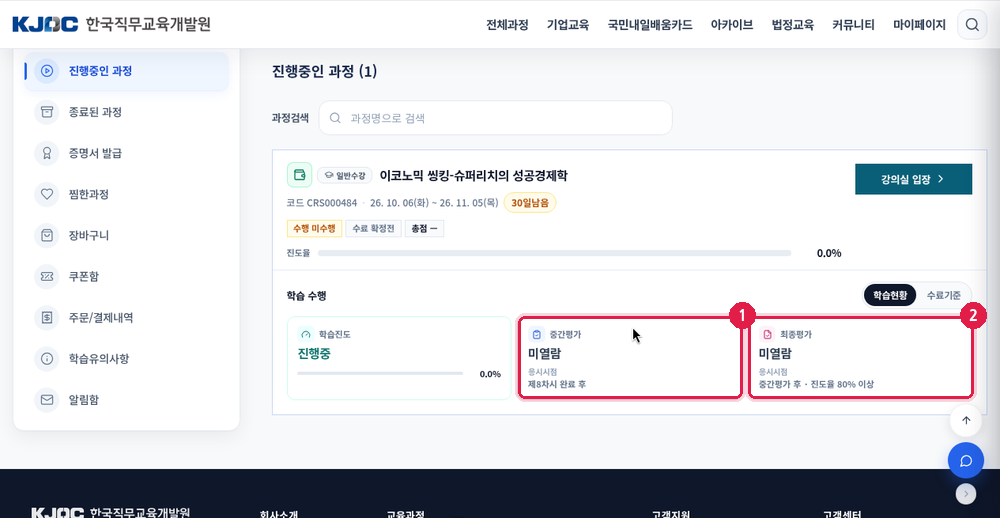The width and height of the screenshot is (1000, 518).
Task: Select the 학습현황 toggle tab
Action: (890, 295)
